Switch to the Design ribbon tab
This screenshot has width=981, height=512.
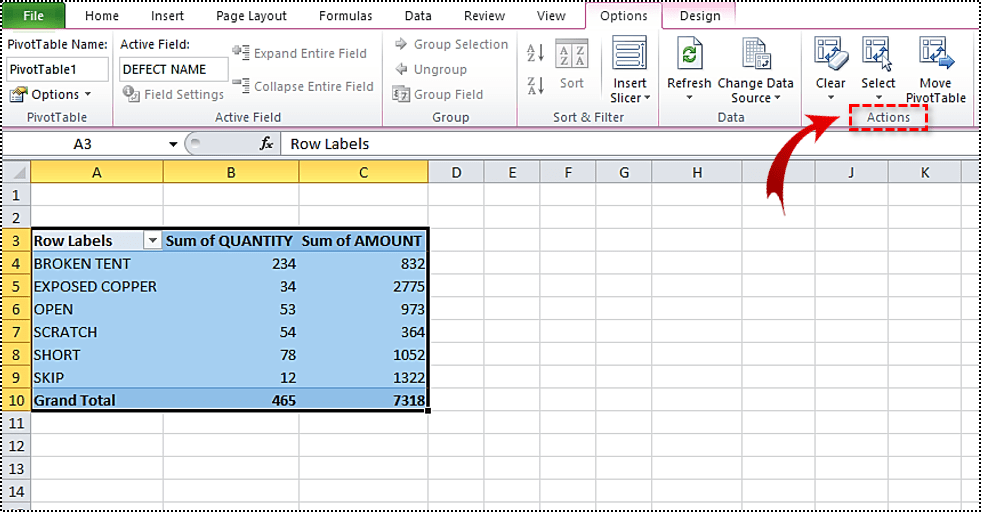click(699, 16)
